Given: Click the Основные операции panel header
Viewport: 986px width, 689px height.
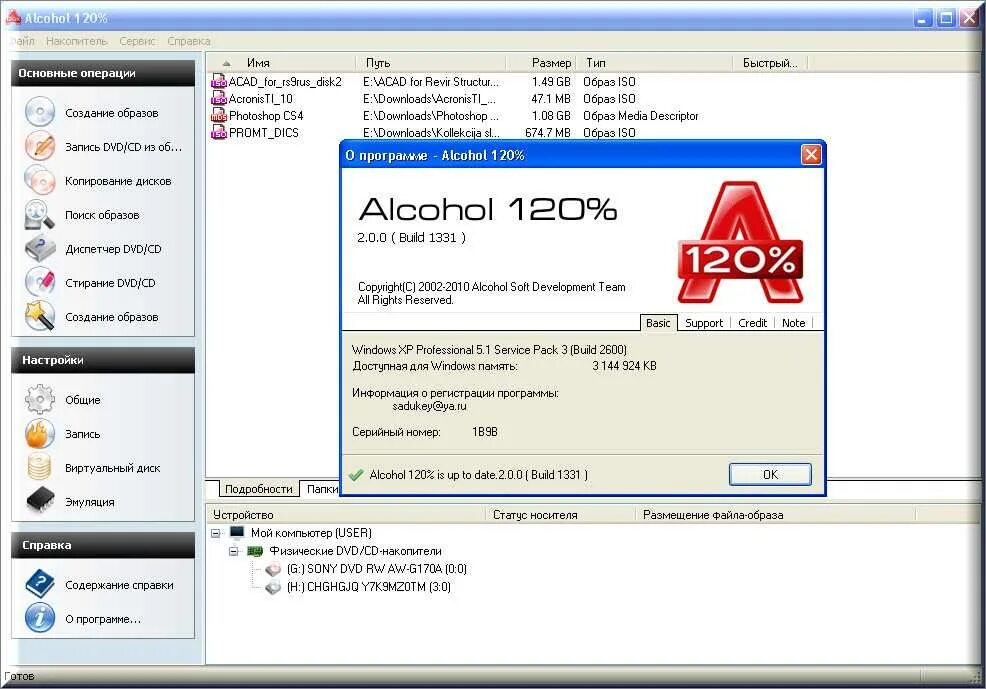Looking at the screenshot, I should pyautogui.click(x=103, y=74).
